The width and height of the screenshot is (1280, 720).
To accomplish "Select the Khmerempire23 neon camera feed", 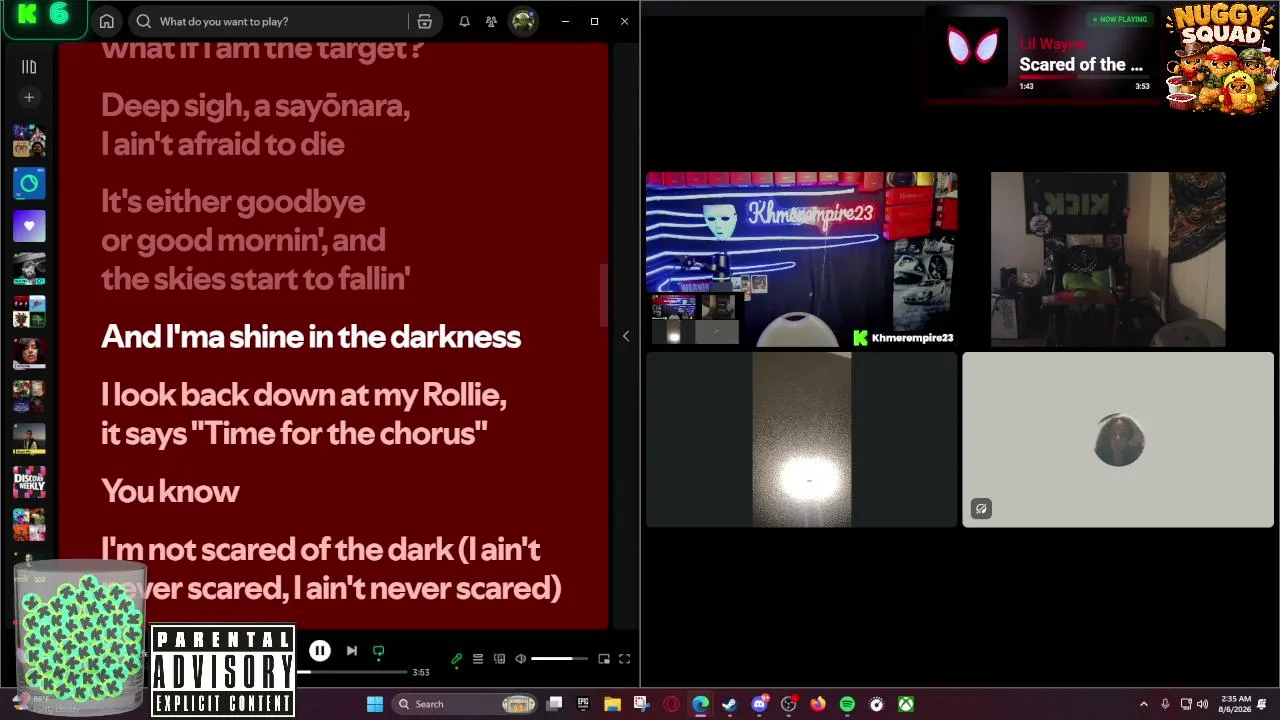I will click(801, 259).
